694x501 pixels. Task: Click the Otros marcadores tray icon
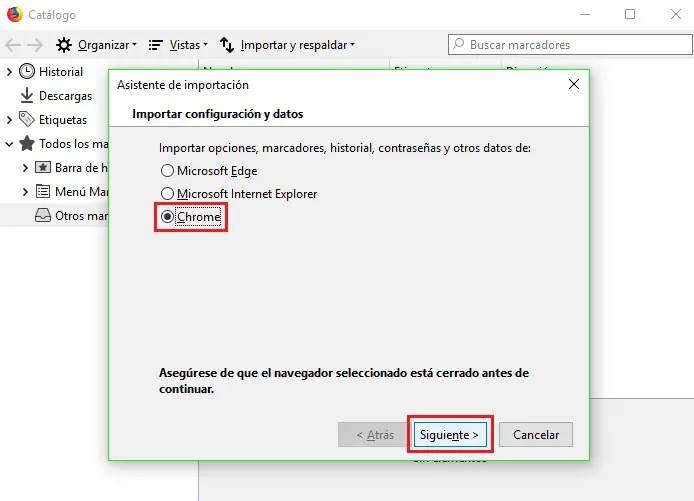43,215
